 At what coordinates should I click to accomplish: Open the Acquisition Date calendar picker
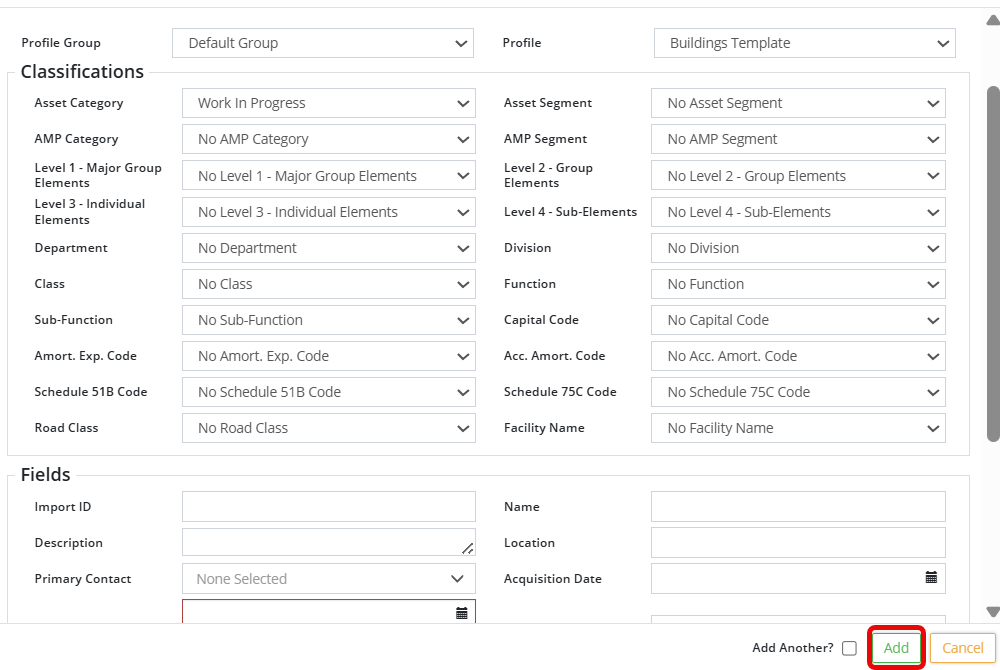(x=931, y=578)
